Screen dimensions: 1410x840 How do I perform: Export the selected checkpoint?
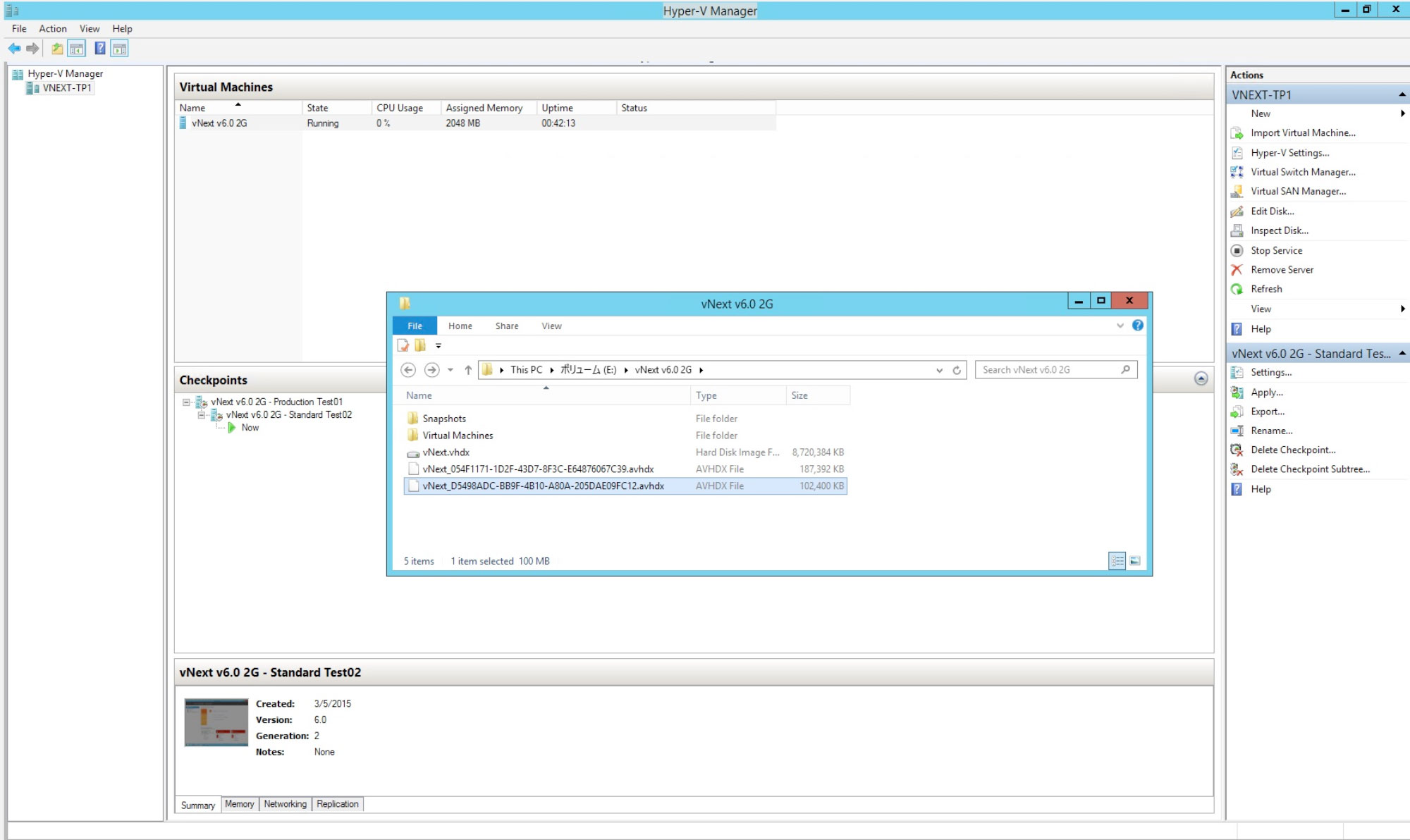click(x=1268, y=412)
